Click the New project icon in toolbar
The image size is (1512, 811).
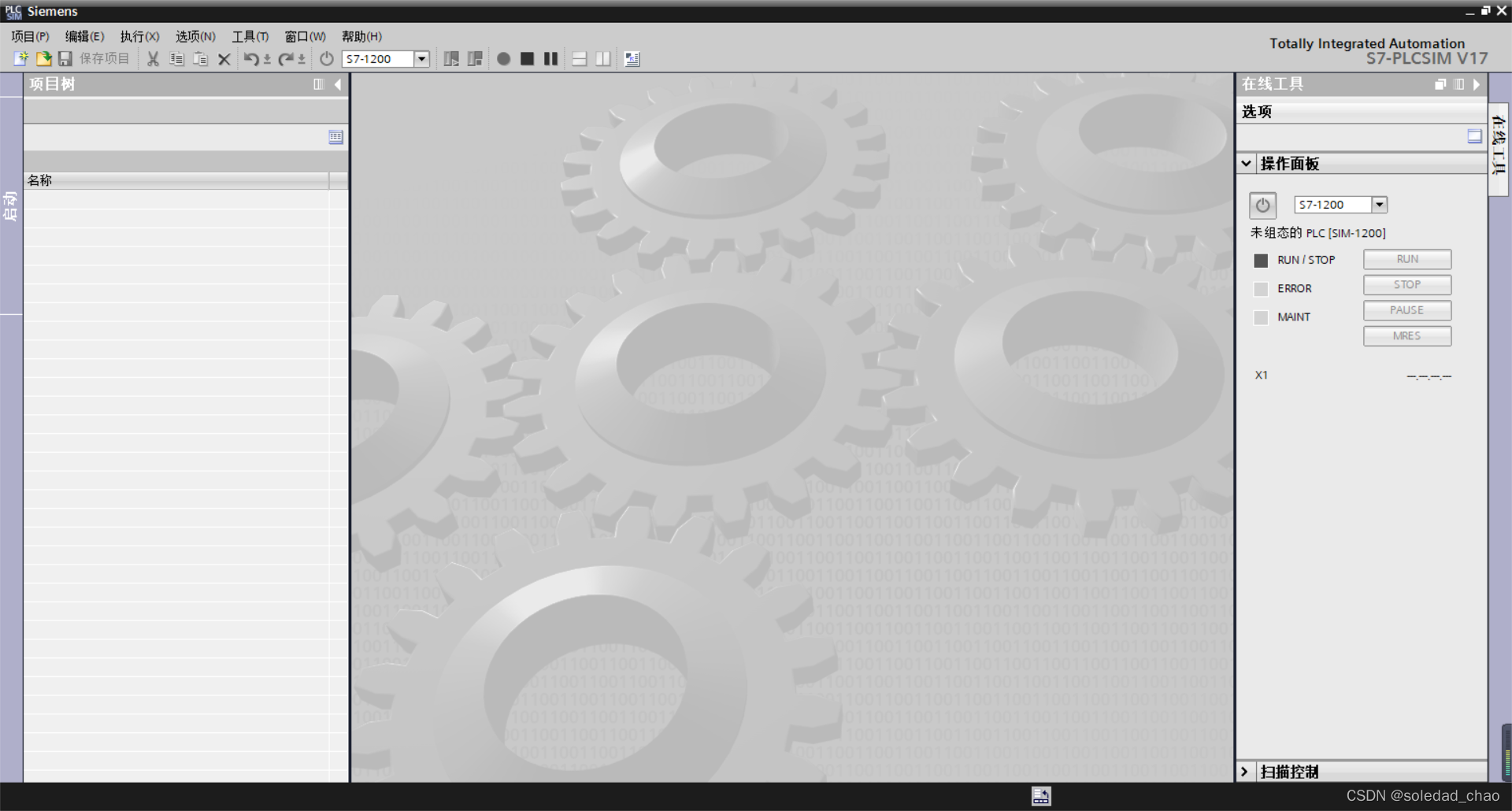[21, 59]
